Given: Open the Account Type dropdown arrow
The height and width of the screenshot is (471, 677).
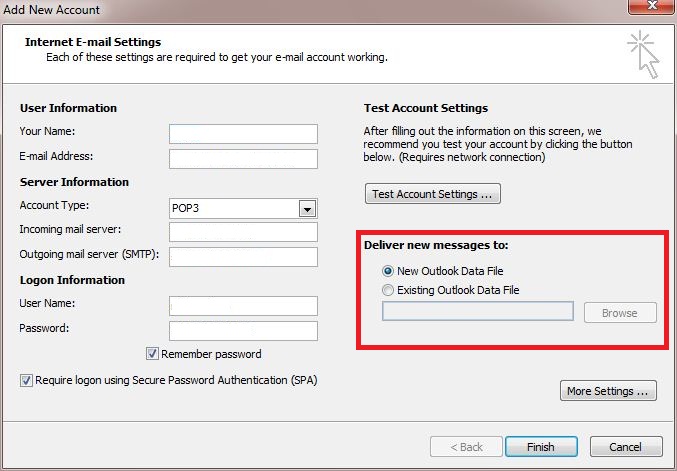Looking at the screenshot, I should click(308, 208).
